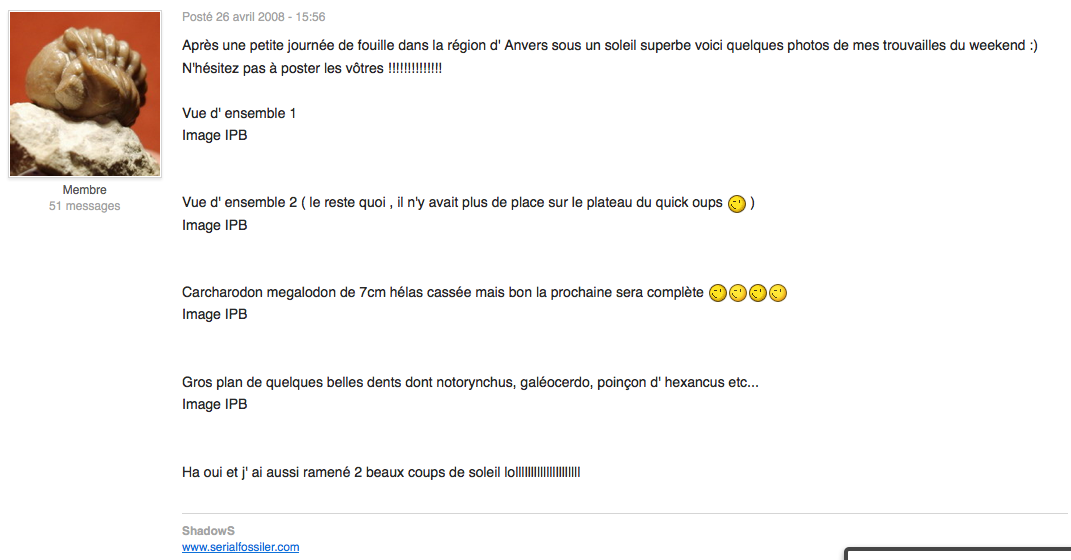Click the "Membre" label under the avatar
1071x560 pixels.
pyautogui.click(x=85, y=190)
